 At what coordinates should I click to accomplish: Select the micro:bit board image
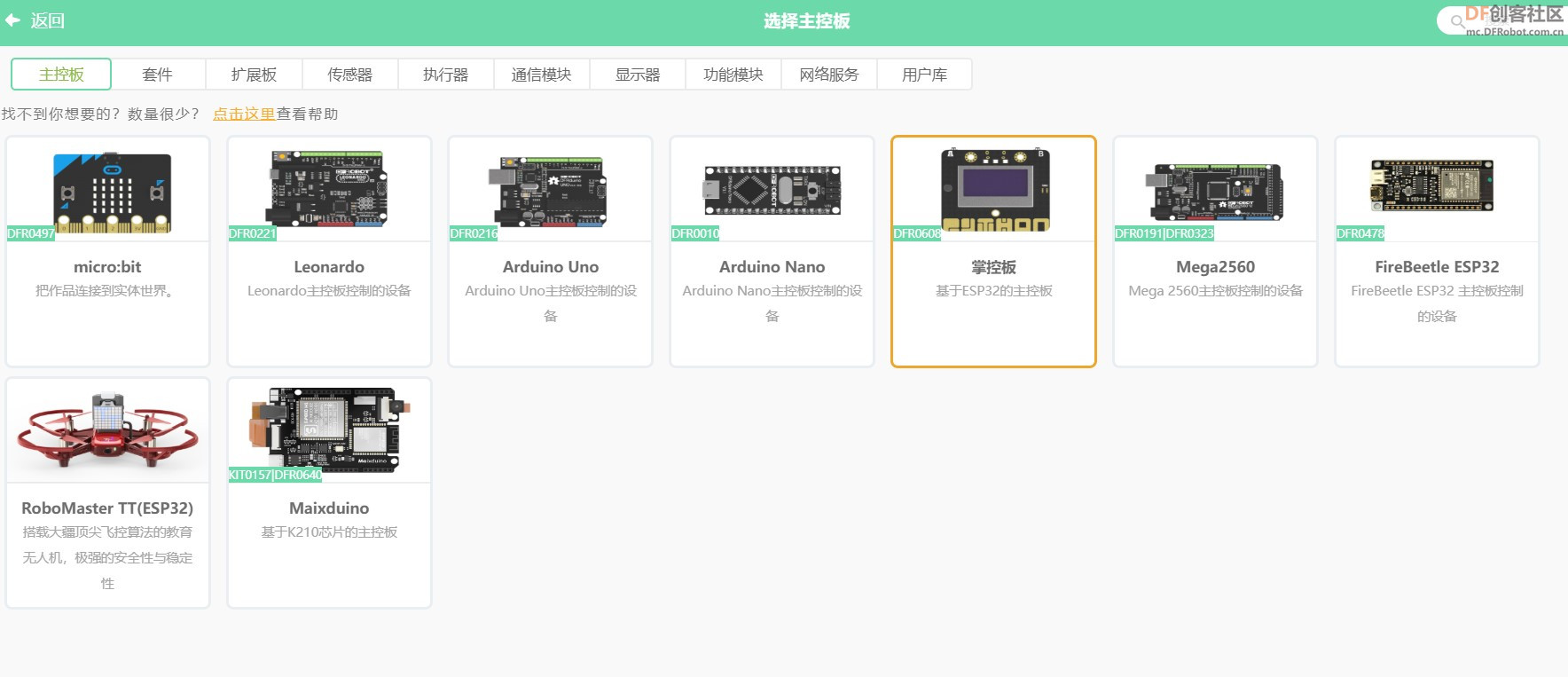pyautogui.click(x=112, y=192)
